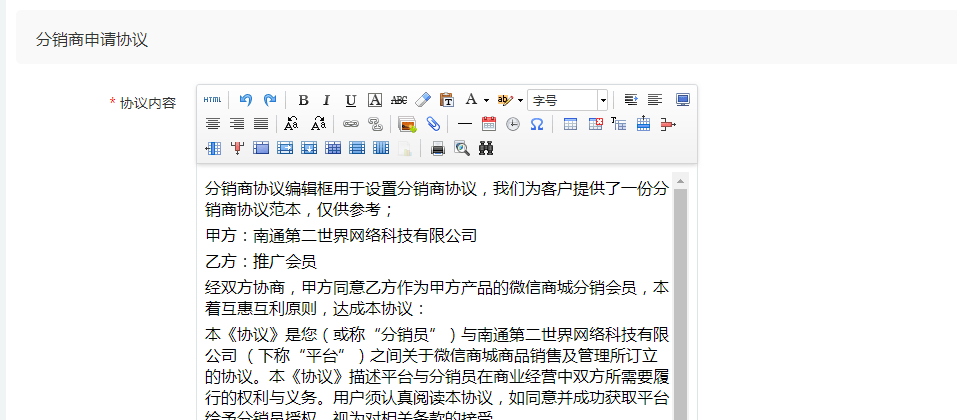
Task: Delete the current table row
Action: pyautogui.click(x=668, y=125)
